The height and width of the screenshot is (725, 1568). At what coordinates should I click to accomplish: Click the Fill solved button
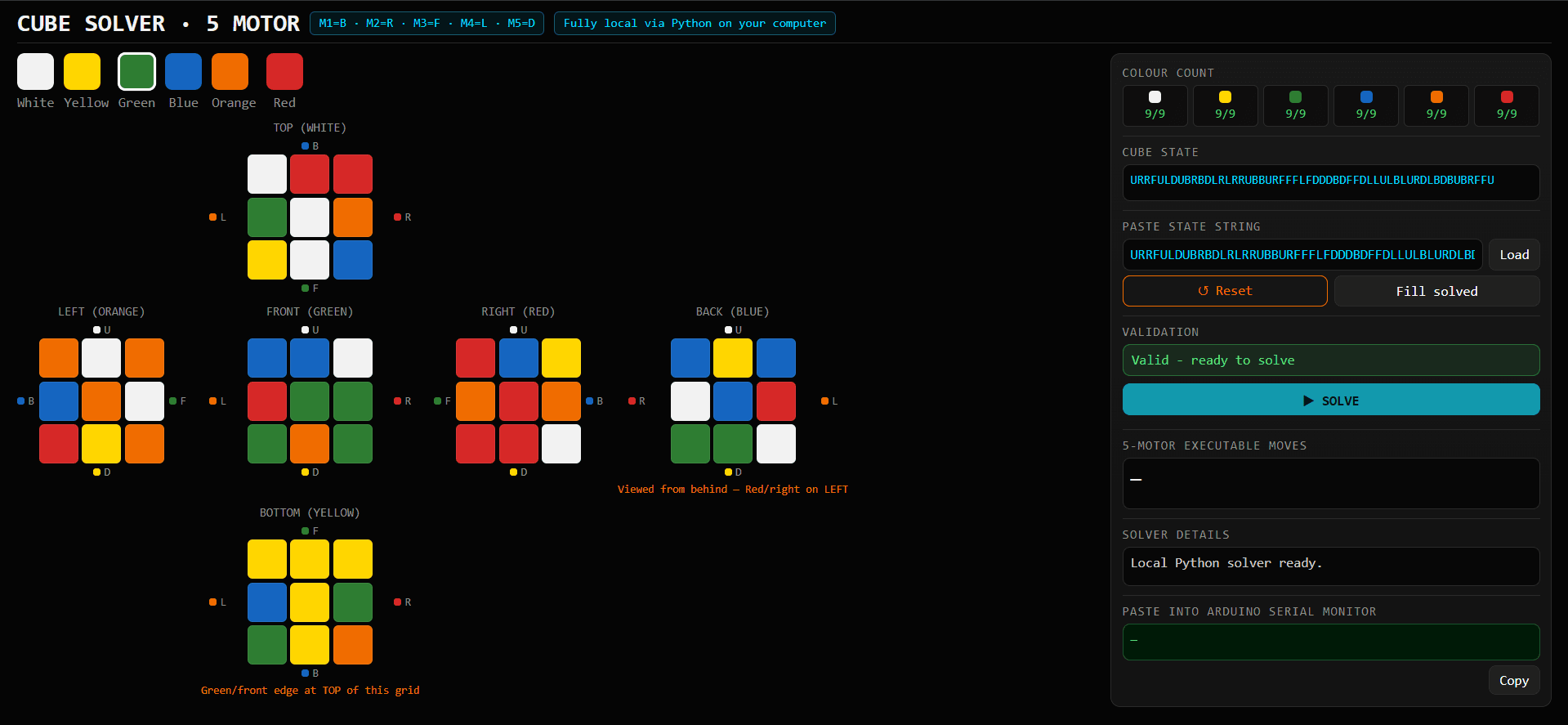tap(1436, 291)
